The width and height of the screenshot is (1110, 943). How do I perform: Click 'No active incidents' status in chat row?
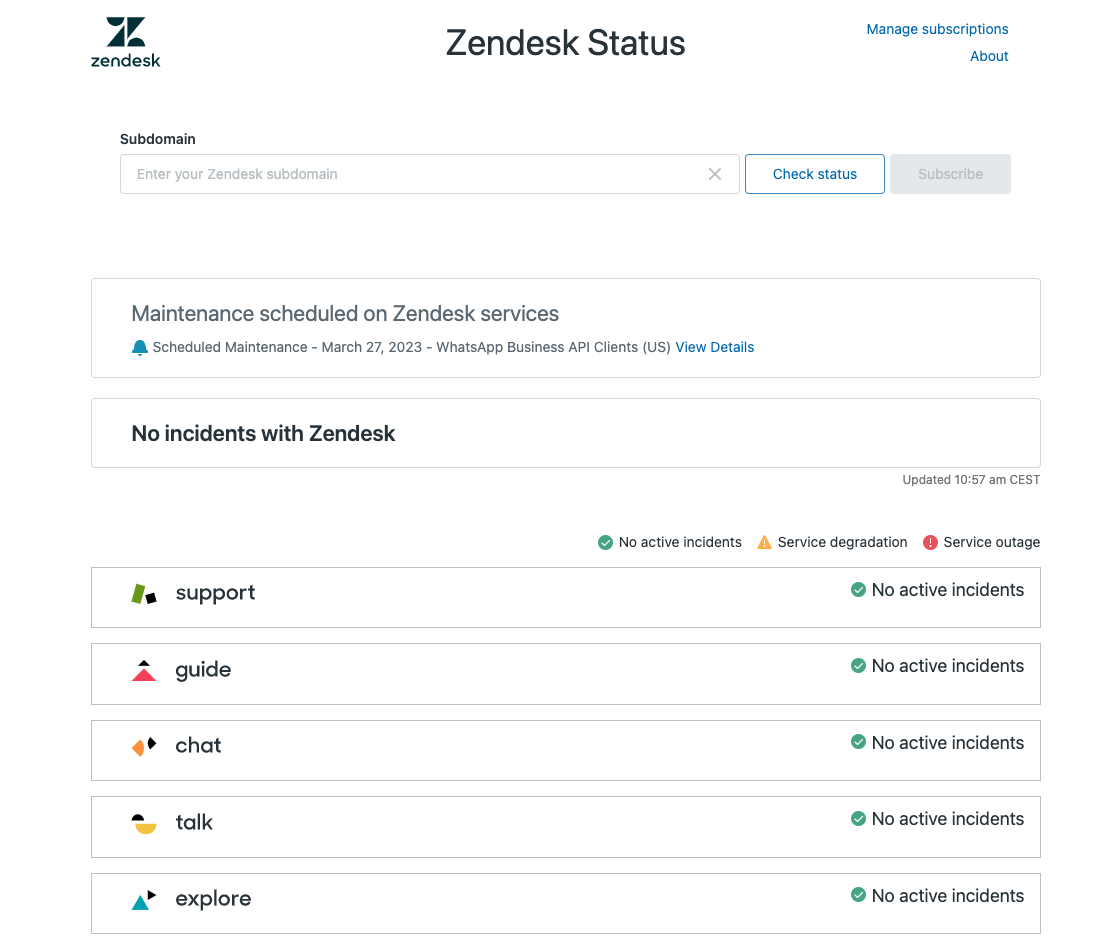(x=948, y=743)
